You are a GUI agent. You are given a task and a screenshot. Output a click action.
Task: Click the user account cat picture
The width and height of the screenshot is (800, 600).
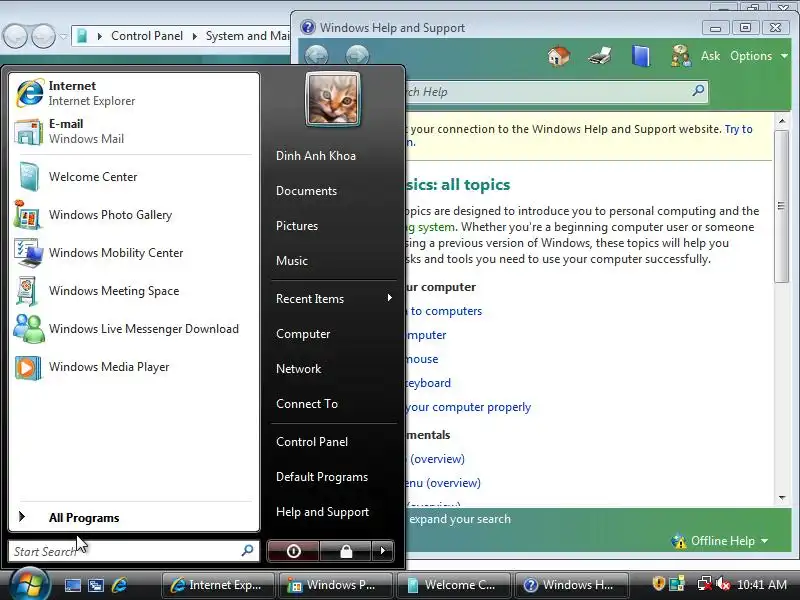pyautogui.click(x=333, y=99)
